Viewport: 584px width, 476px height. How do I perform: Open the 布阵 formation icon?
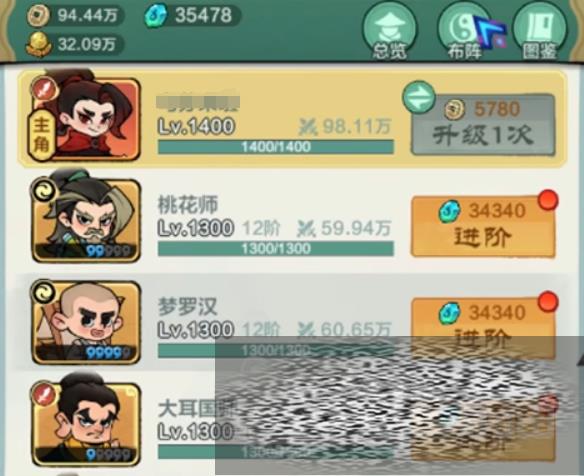click(x=465, y=32)
